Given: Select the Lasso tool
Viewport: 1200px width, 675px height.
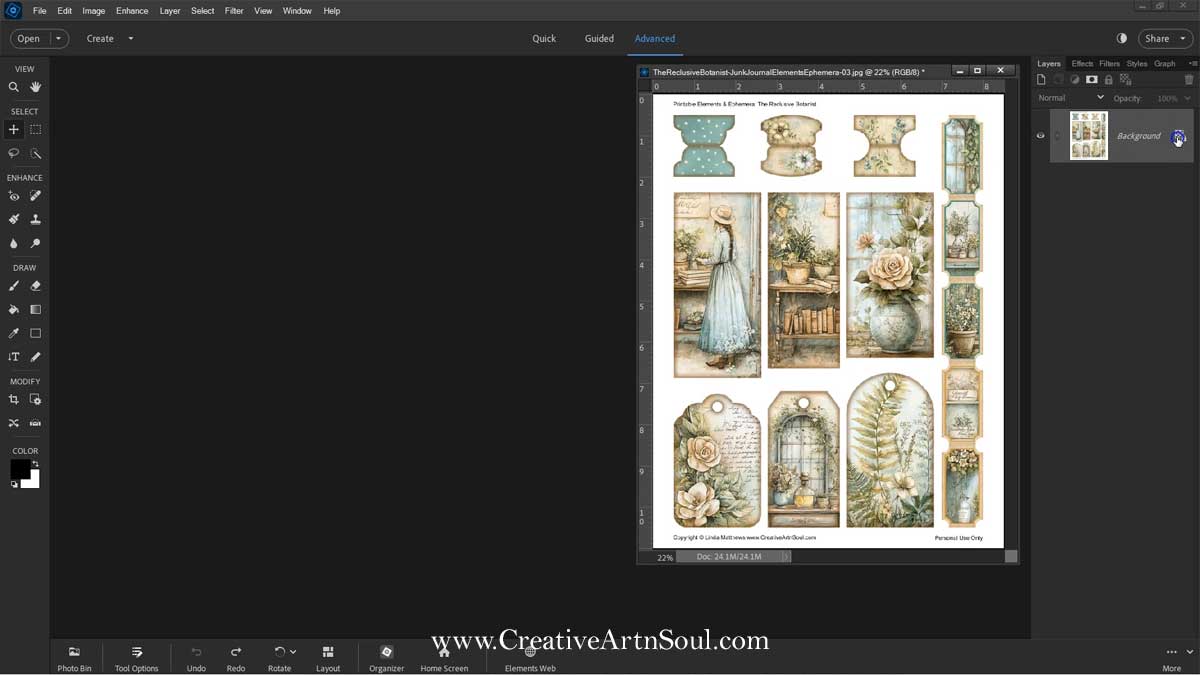Looking at the screenshot, I should pos(14,153).
